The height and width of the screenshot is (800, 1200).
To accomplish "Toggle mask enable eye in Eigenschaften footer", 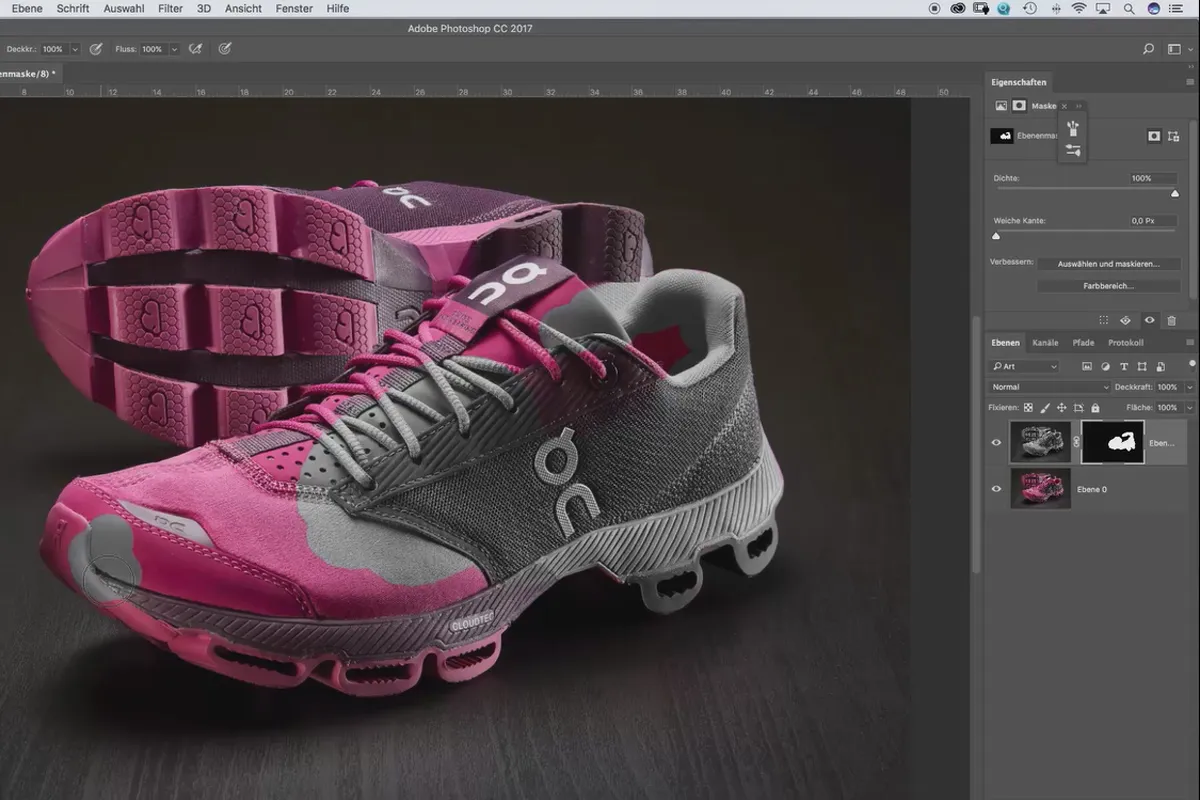I will tap(1149, 320).
